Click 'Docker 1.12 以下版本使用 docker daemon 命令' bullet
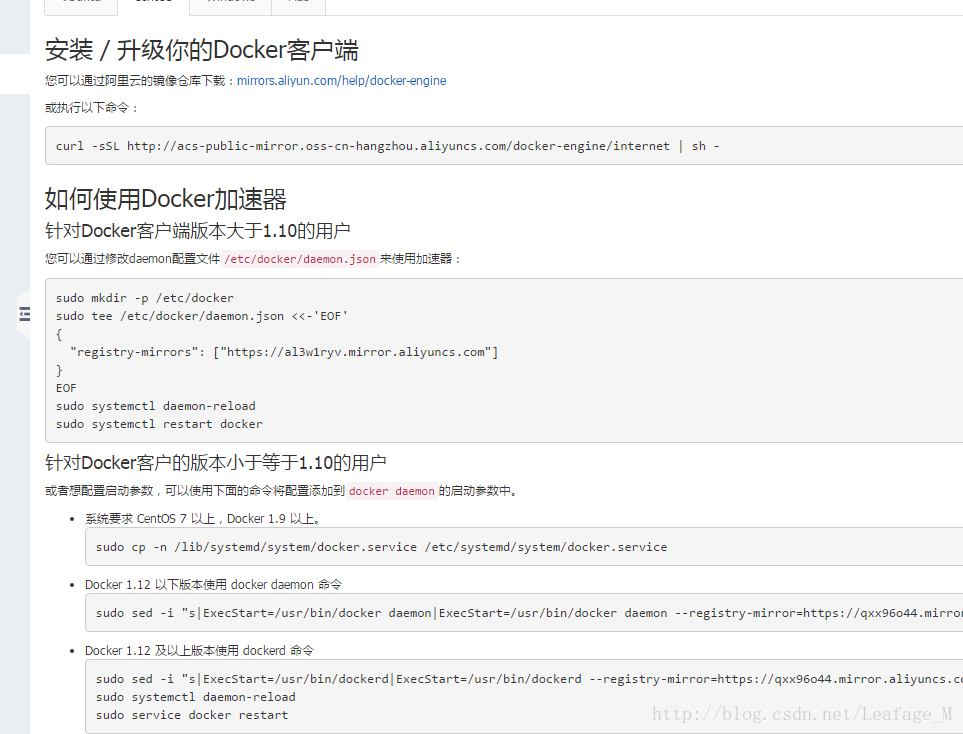The image size is (963, 734). (x=213, y=585)
